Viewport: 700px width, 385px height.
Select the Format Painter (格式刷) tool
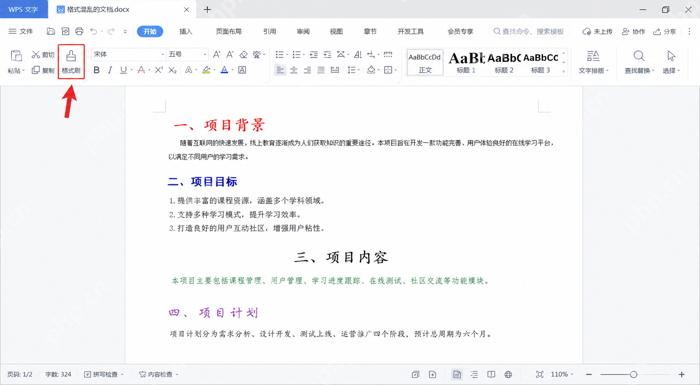coord(71,62)
